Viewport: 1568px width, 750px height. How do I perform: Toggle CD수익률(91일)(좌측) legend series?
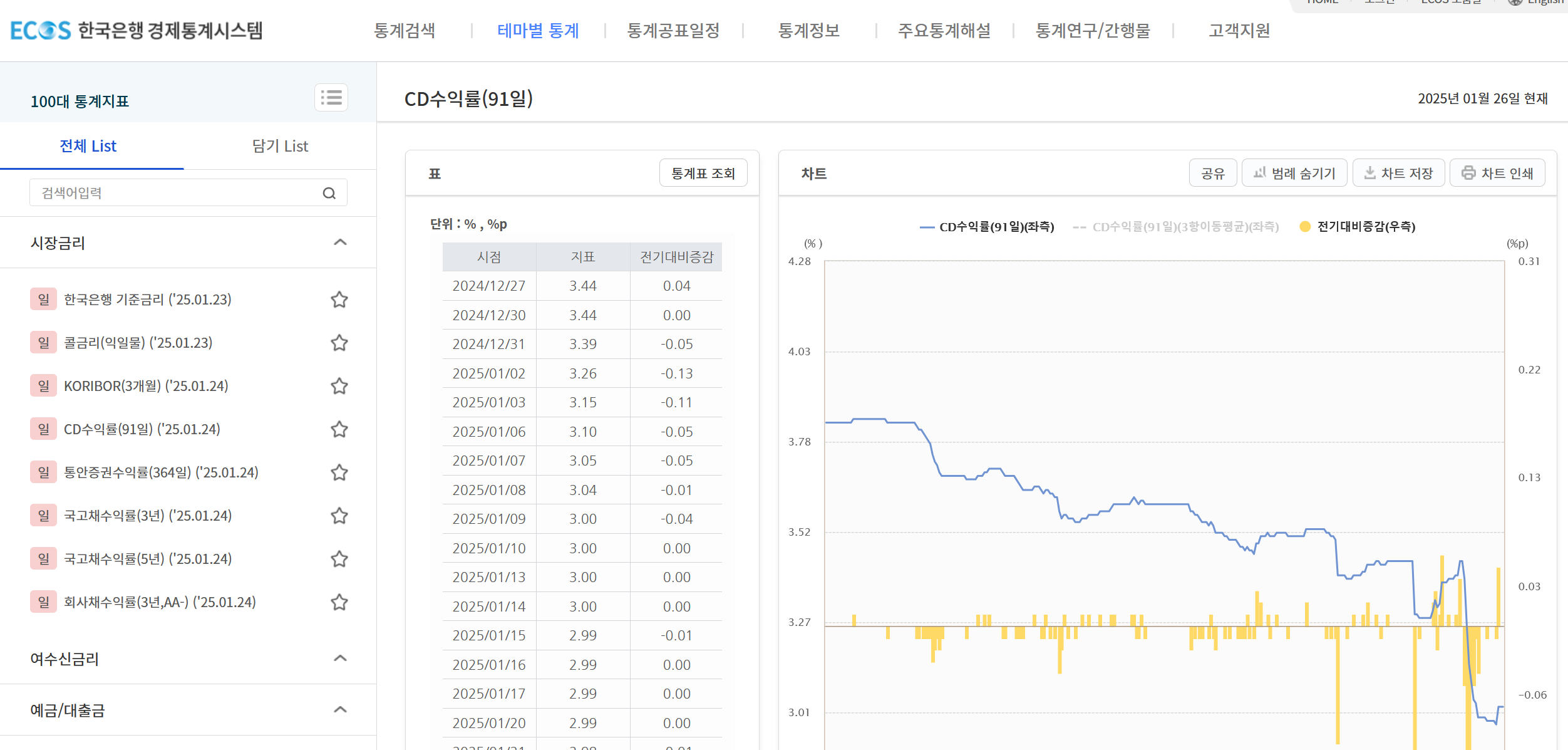987,227
